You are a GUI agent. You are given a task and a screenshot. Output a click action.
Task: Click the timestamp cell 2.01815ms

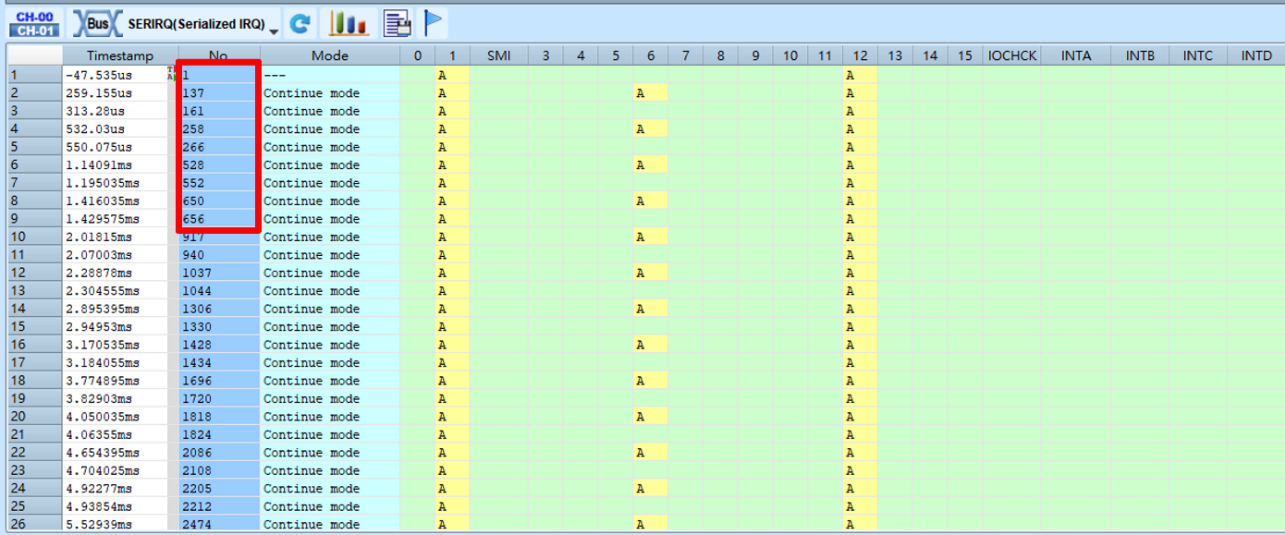click(x=115, y=237)
